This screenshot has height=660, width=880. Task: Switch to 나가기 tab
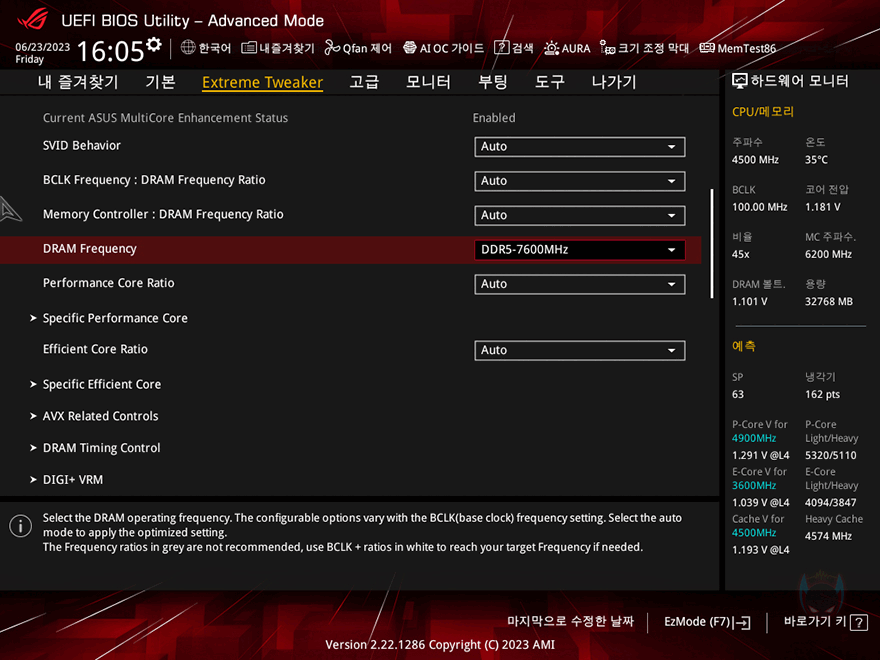point(614,82)
